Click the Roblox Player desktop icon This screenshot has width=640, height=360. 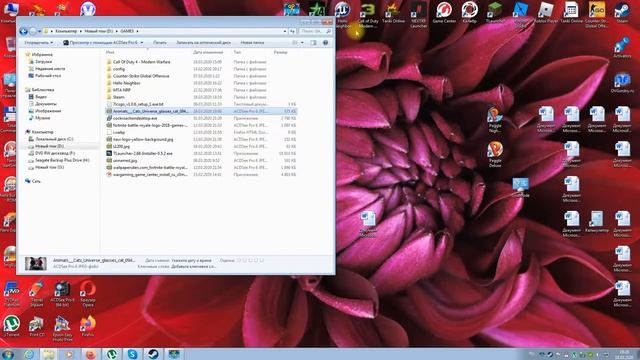tap(546, 13)
